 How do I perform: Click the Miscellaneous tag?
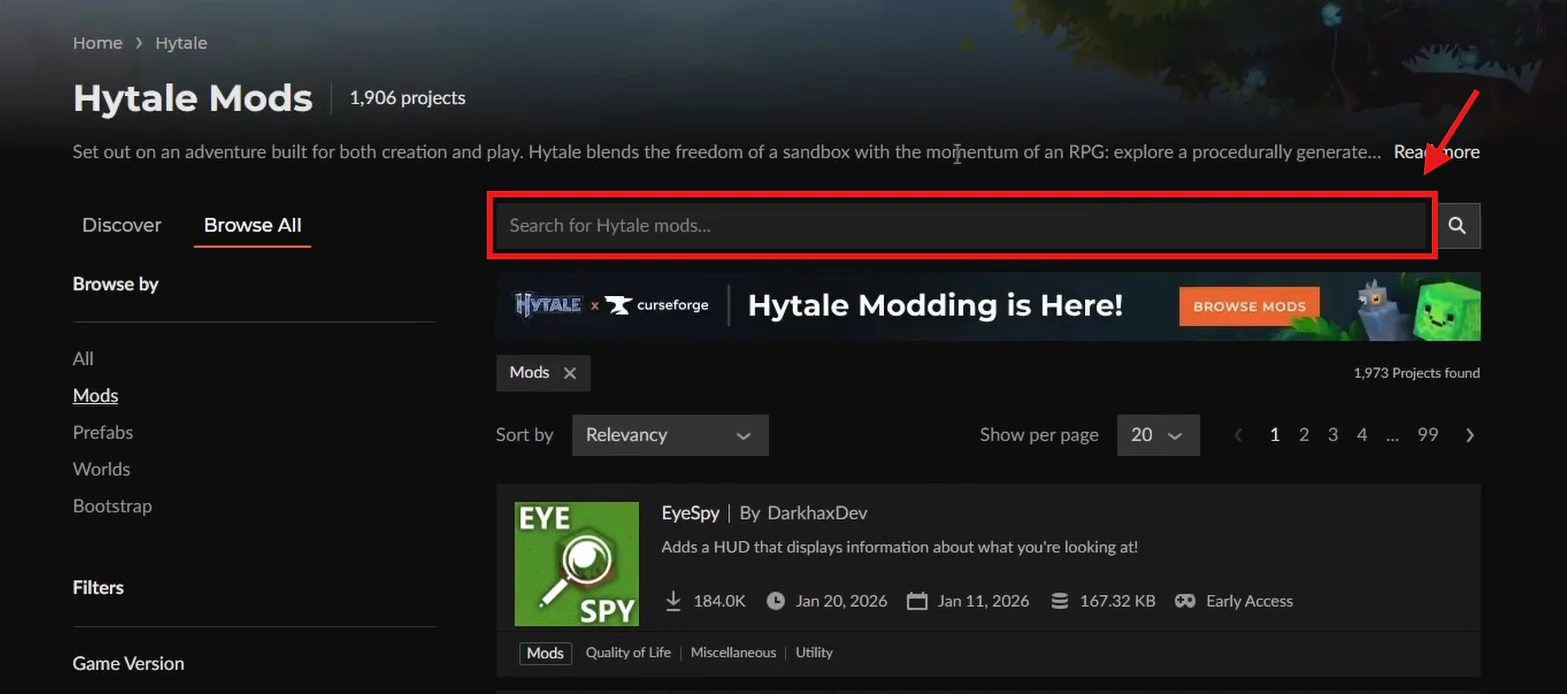coord(733,653)
